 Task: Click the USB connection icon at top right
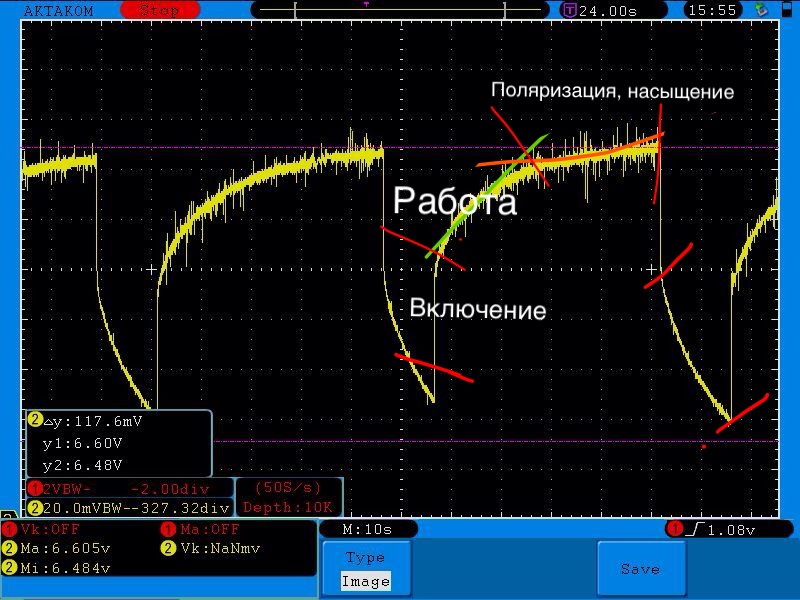pyautogui.click(x=761, y=9)
